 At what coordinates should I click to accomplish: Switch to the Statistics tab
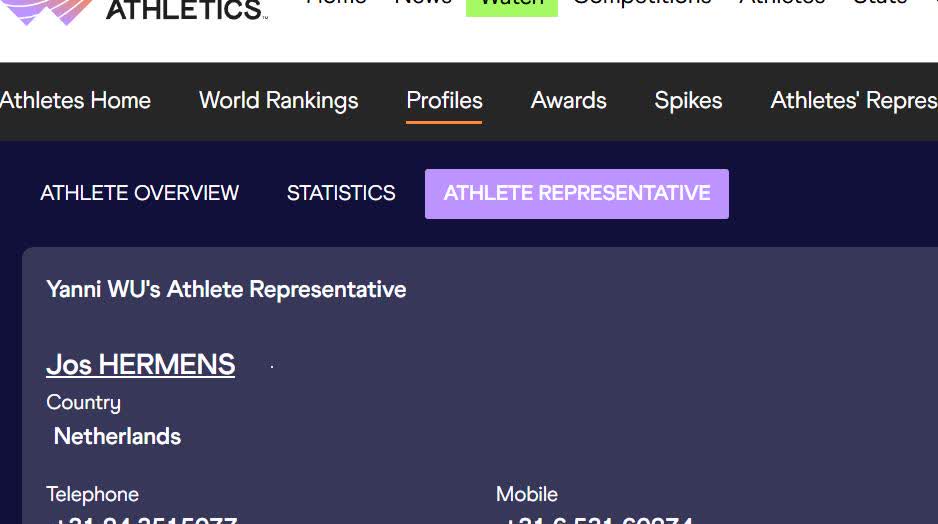click(x=341, y=193)
